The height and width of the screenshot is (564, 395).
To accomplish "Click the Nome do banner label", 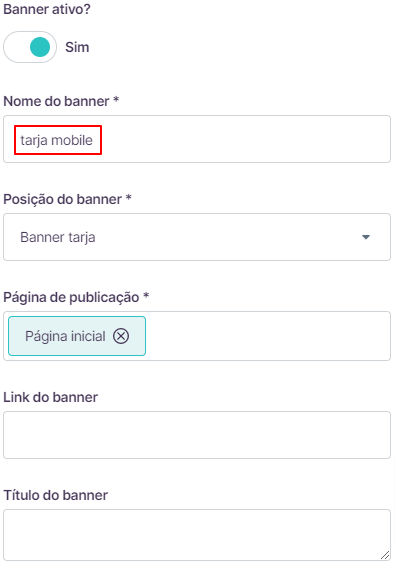I will pyautogui.click(x=61, y=101).
